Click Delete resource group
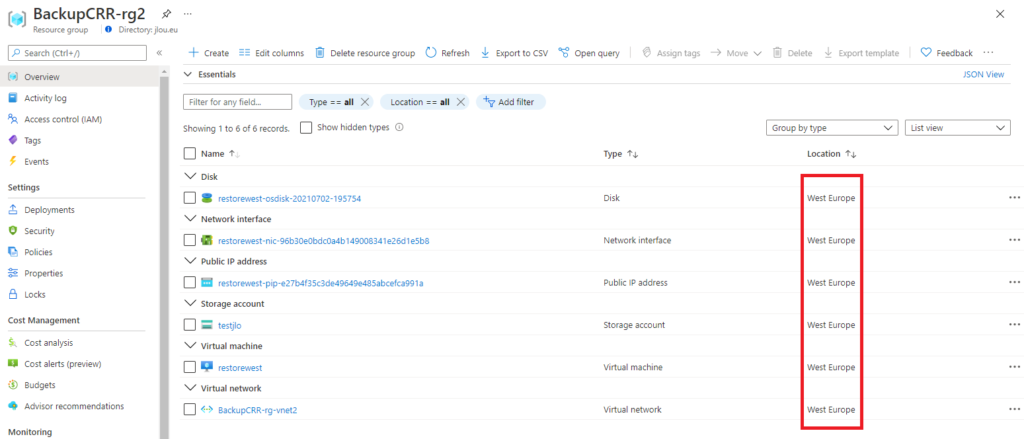This screenshot has height=439, width=1024. click(365, 53)
